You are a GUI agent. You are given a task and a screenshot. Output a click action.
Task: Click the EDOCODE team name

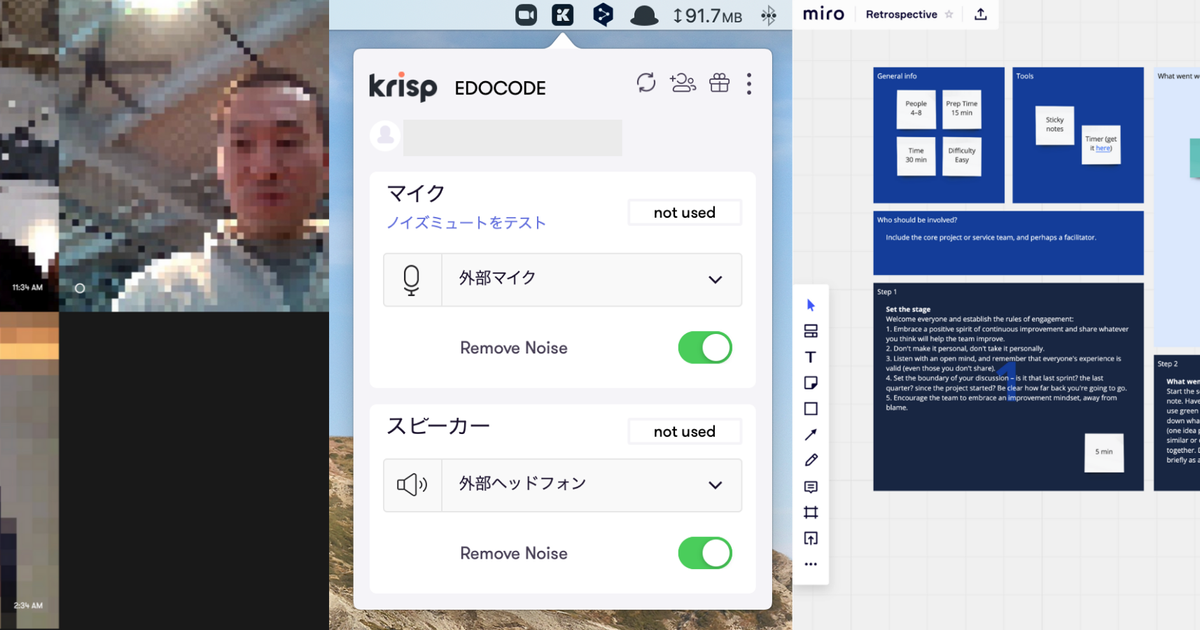pos(500,88)
